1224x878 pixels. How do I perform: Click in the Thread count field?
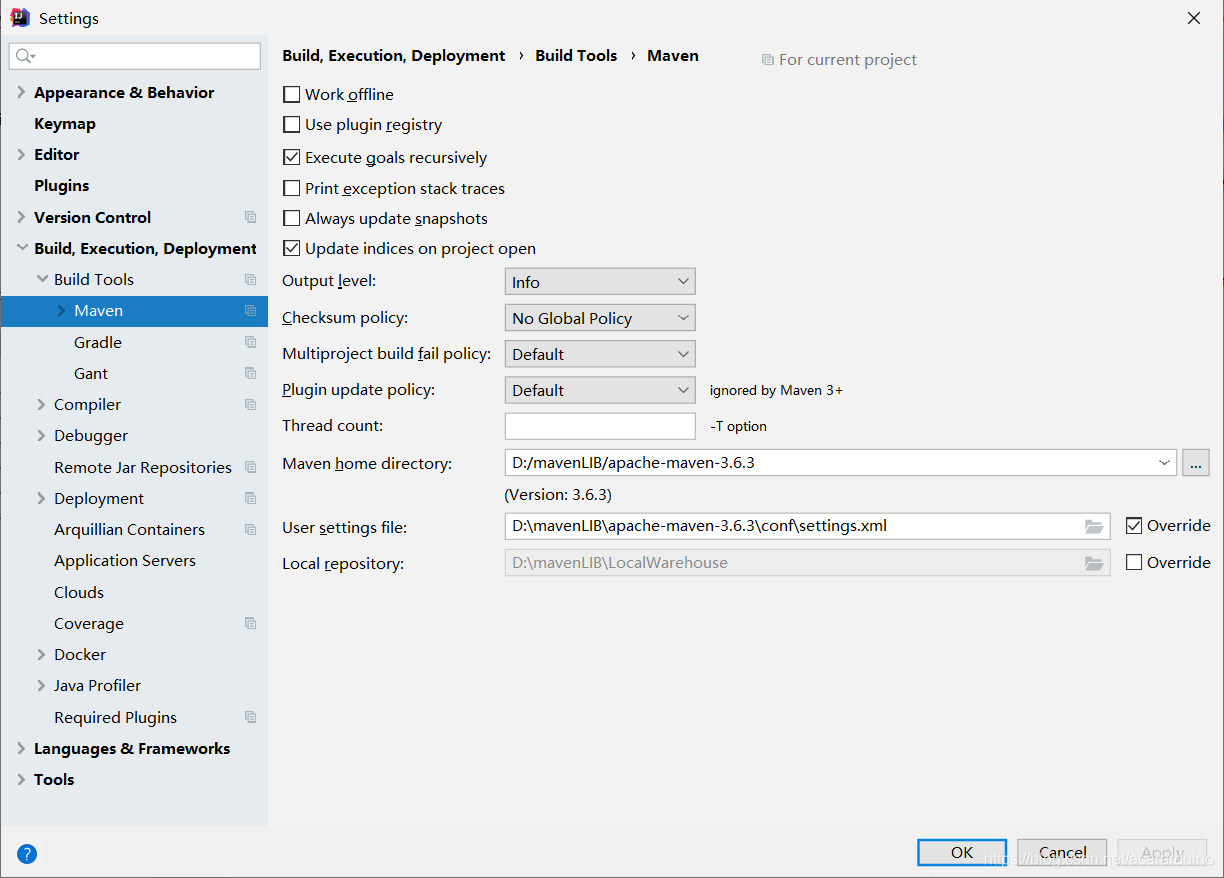click(x=600, y=426)
